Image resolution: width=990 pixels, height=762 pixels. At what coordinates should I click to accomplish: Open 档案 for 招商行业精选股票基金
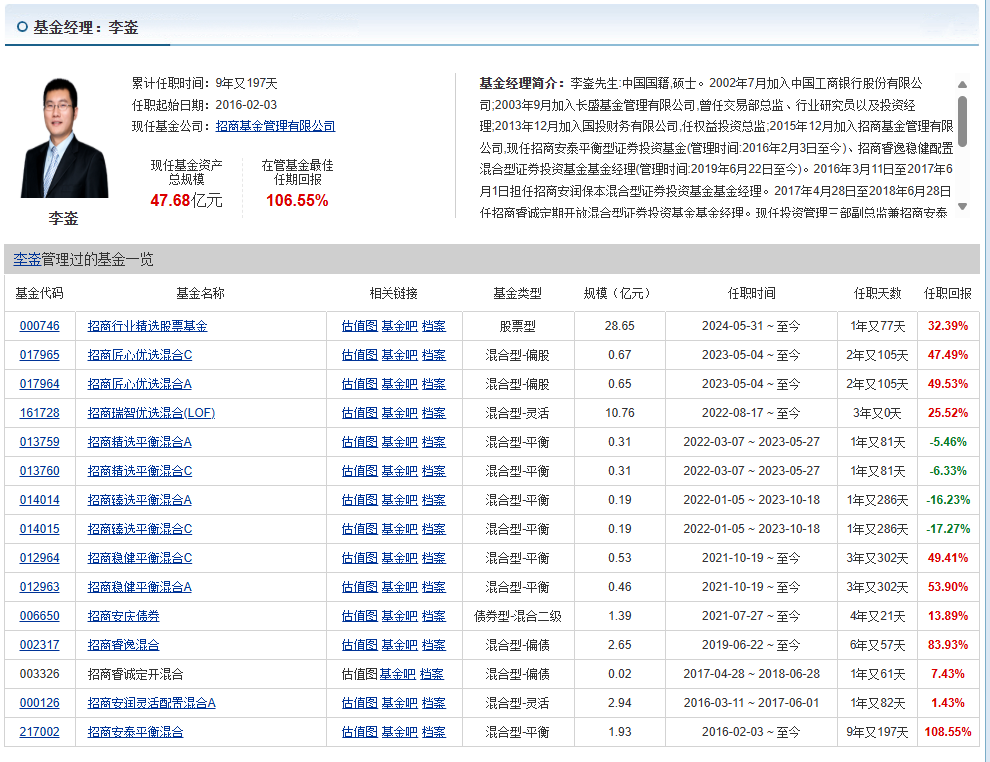point(434,326)
